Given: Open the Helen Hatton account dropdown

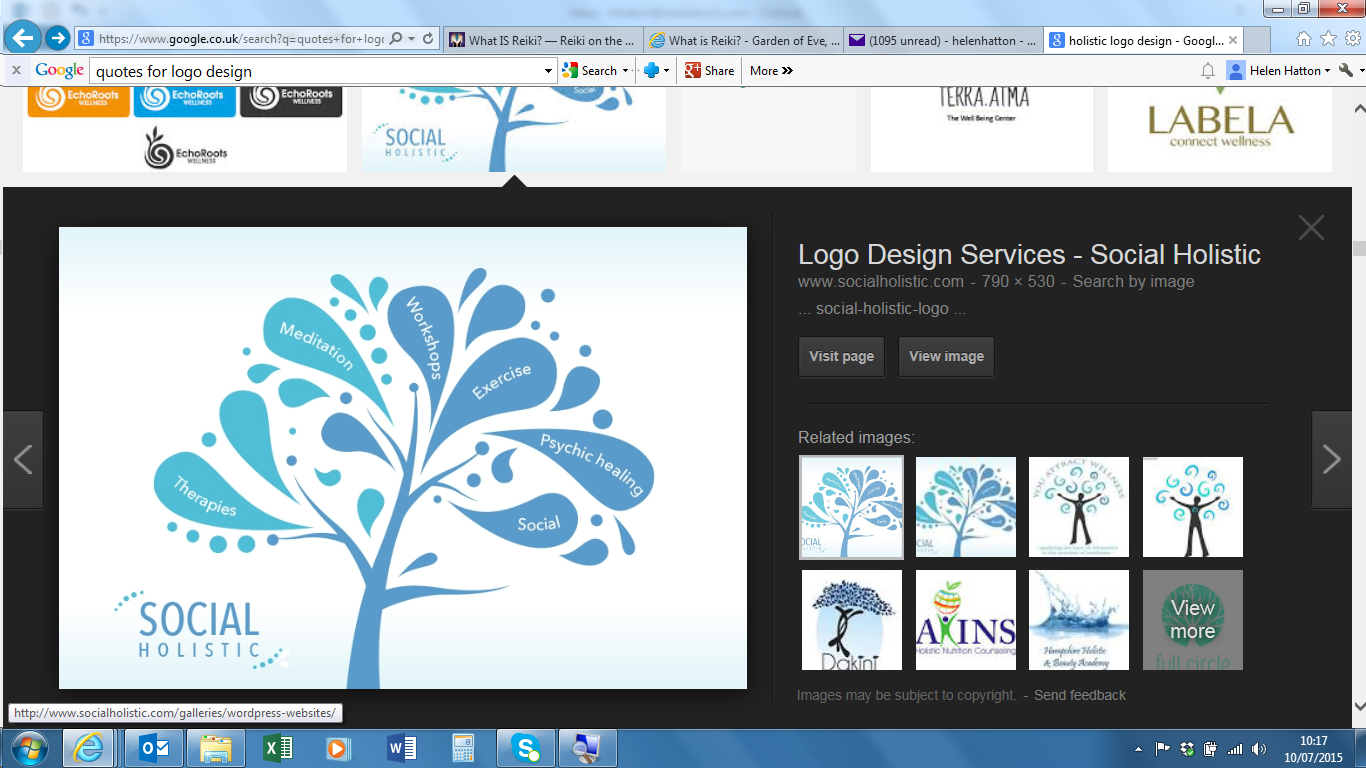Looking at the screenshot, I should (x=1279, y=70).
